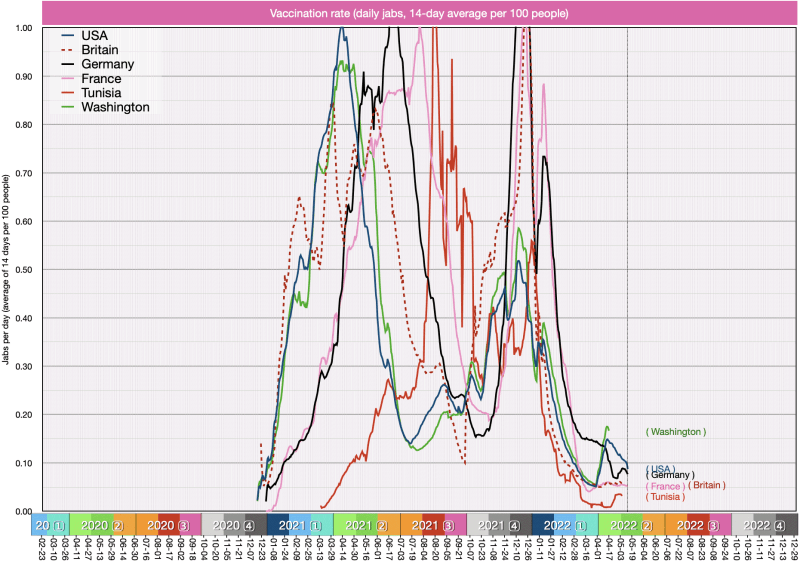Click the pink Vaccination rate title bar
This screenshot has height=561, width=800.
(x=419, y=13)
